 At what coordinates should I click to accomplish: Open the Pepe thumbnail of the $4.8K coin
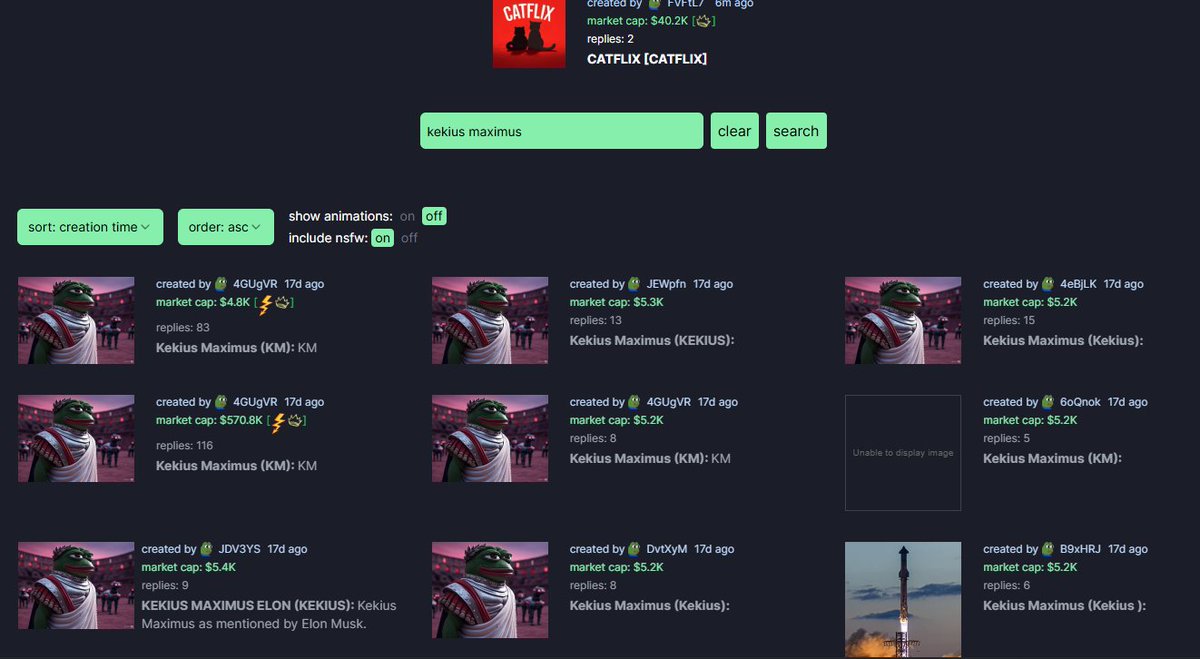pyautogui.click(x=76, y=320)
